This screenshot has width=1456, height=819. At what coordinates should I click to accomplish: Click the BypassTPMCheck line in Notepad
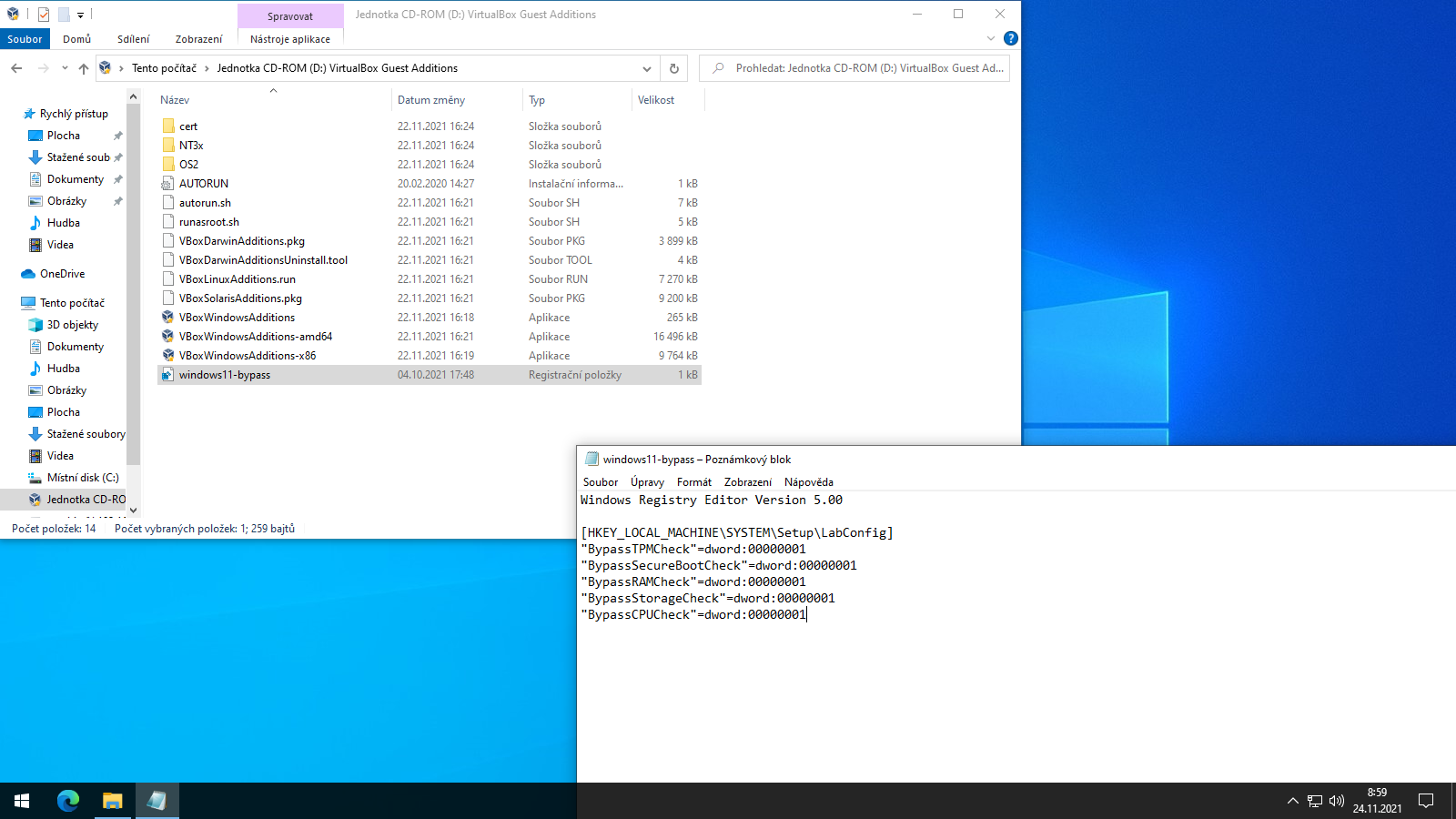coord(693,549)
